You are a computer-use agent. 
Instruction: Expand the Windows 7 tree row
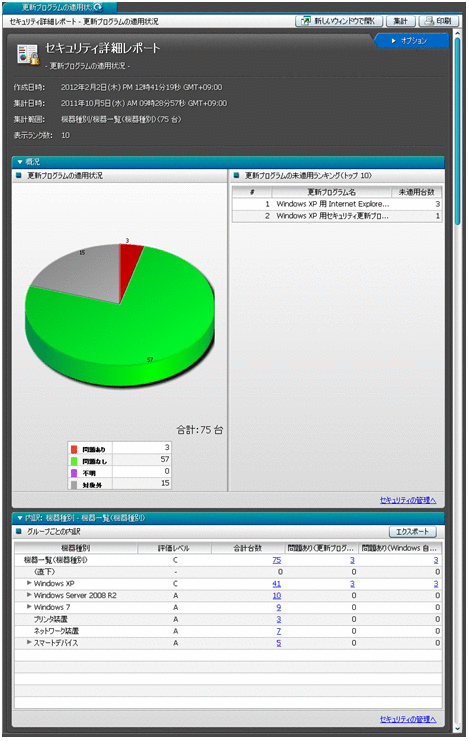[x=29, y=607]
